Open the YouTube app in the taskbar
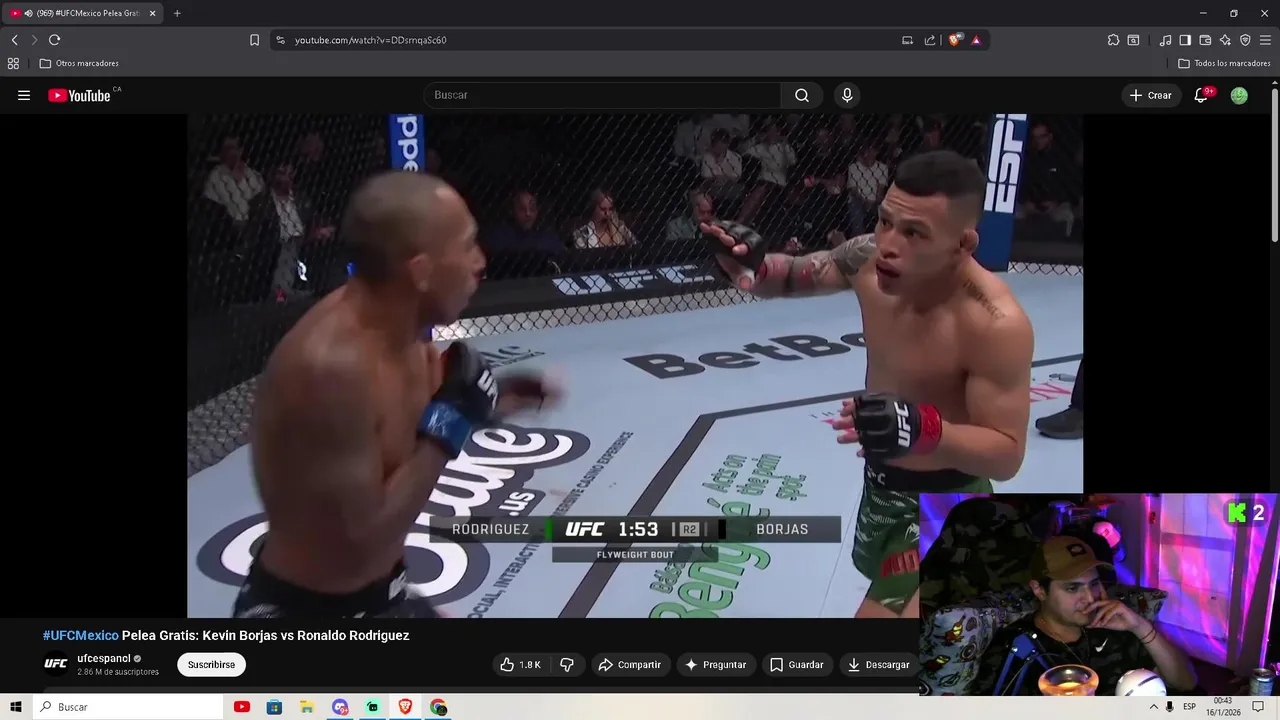The width and height of the screenshot is (1280, 720). [x=241, y=707]
